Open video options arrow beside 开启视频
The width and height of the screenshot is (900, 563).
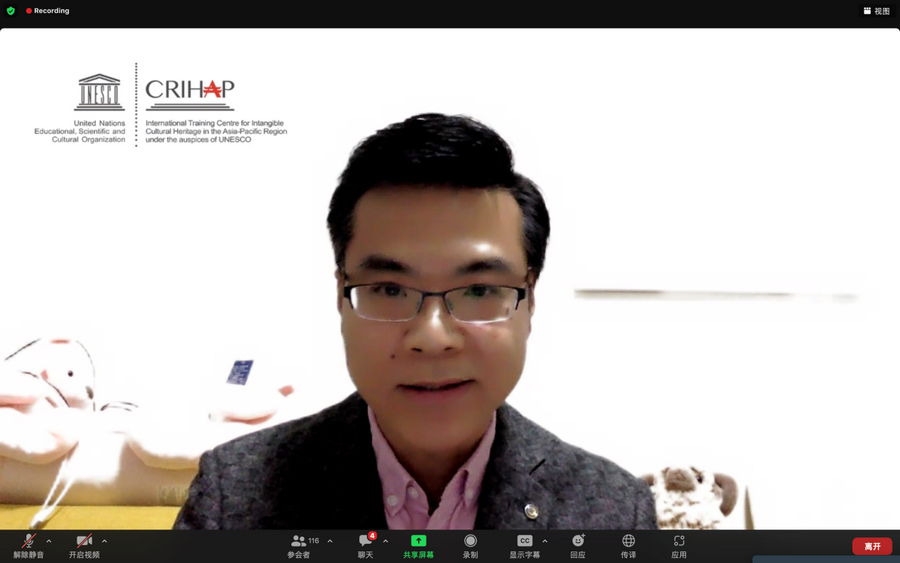click(x=104, y=541)
